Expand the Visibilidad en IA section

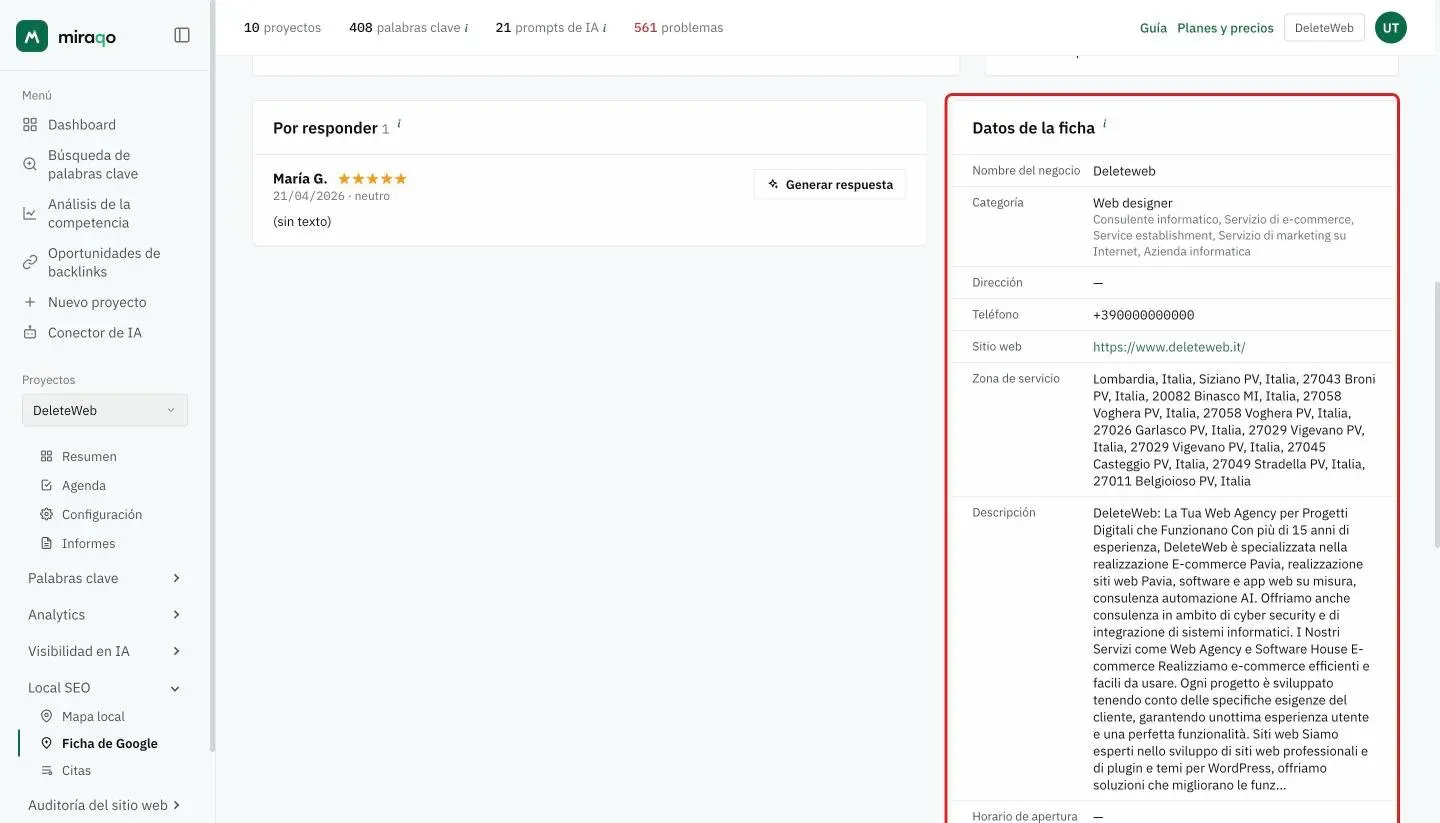click(x=104, y=651)
